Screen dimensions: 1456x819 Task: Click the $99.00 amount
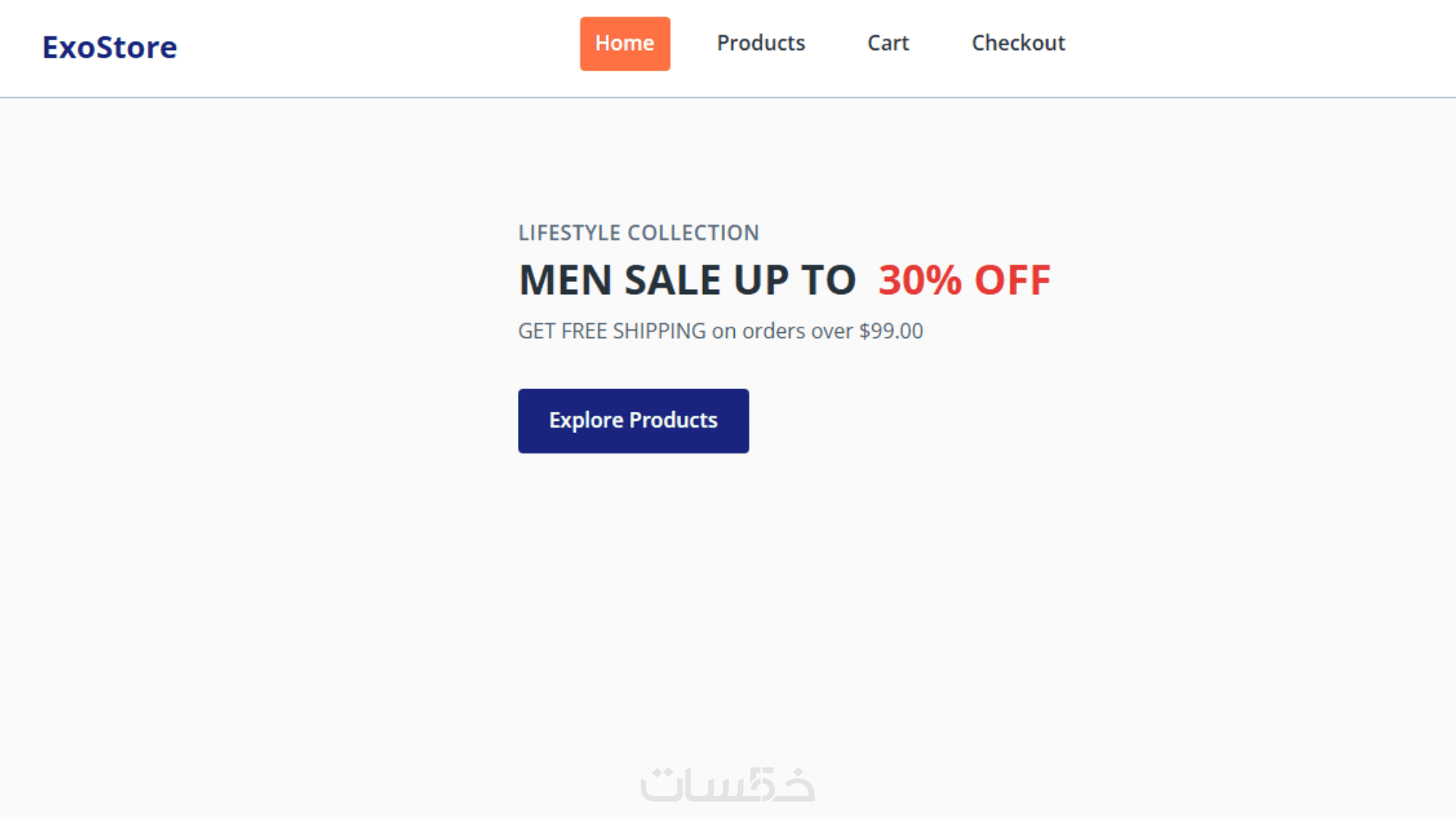pos(891,331)
